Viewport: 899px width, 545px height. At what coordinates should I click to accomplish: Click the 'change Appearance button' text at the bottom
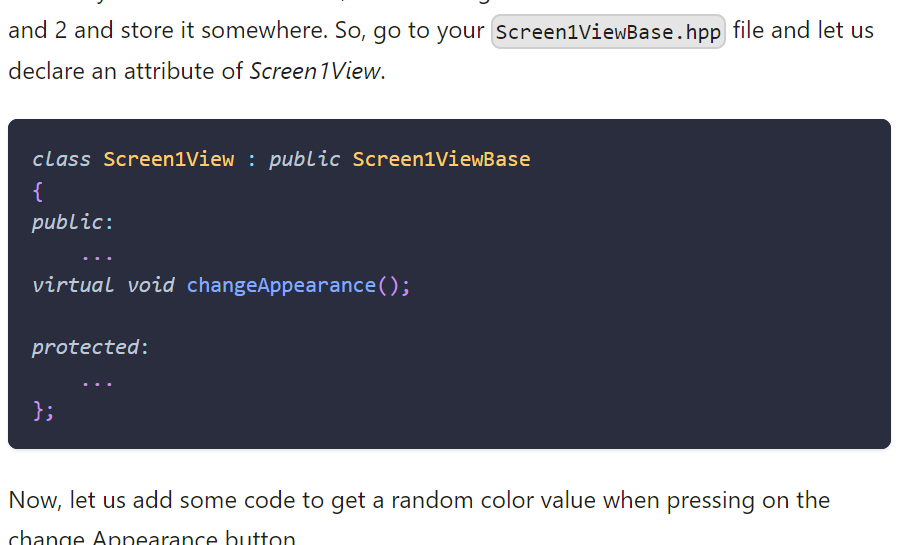[152, 538]
